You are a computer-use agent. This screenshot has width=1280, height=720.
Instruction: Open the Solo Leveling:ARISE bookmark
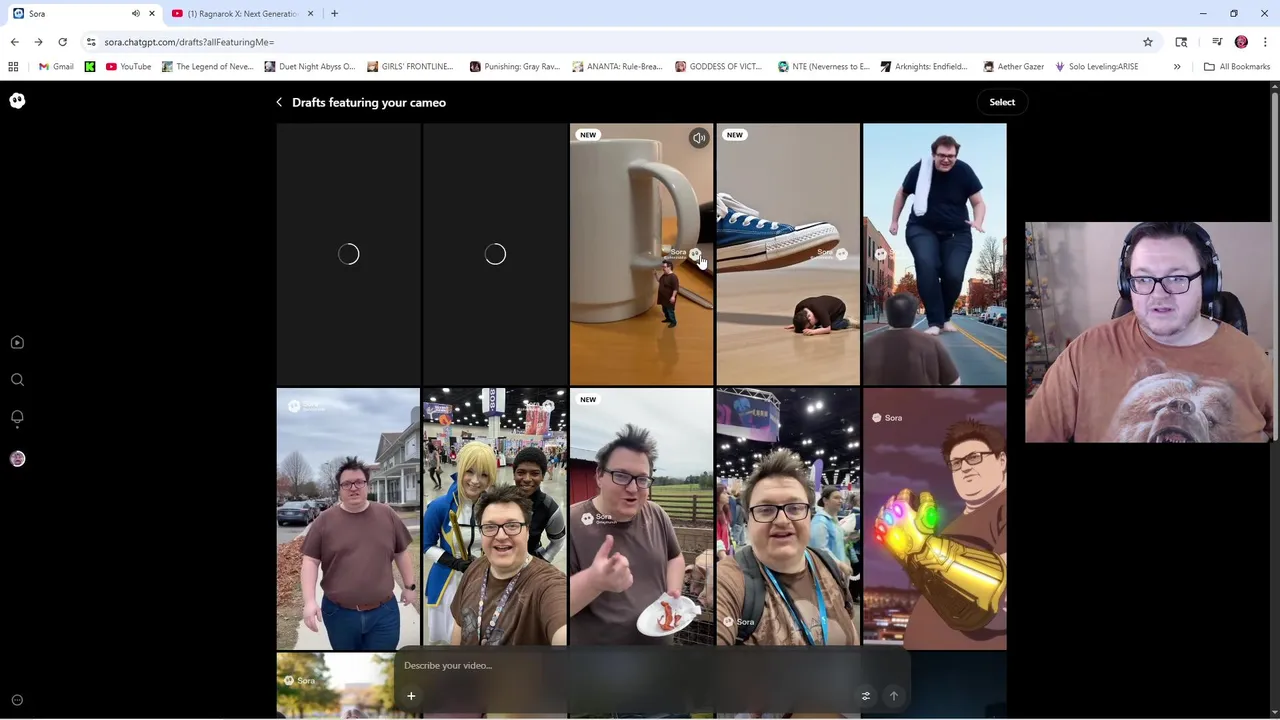[x=1096, y=67]
